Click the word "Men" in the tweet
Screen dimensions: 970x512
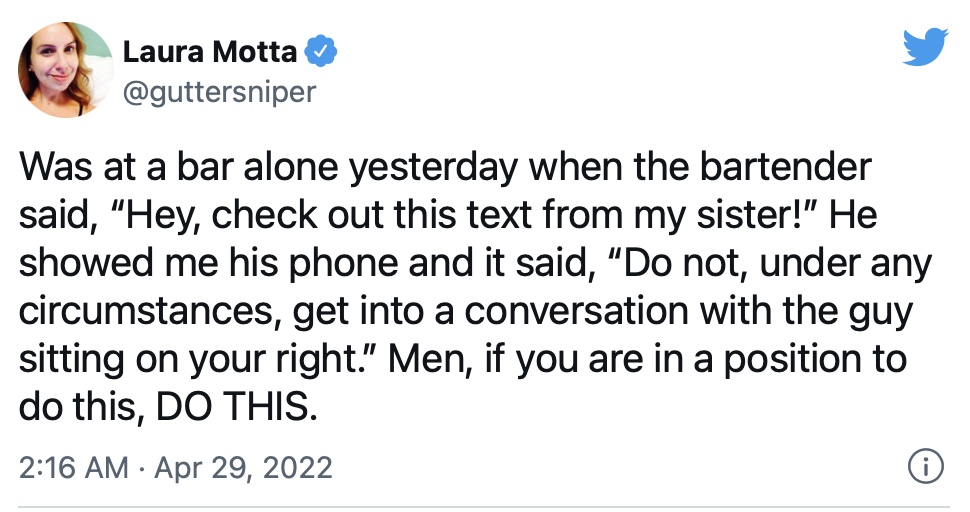(x=426, y=359)
